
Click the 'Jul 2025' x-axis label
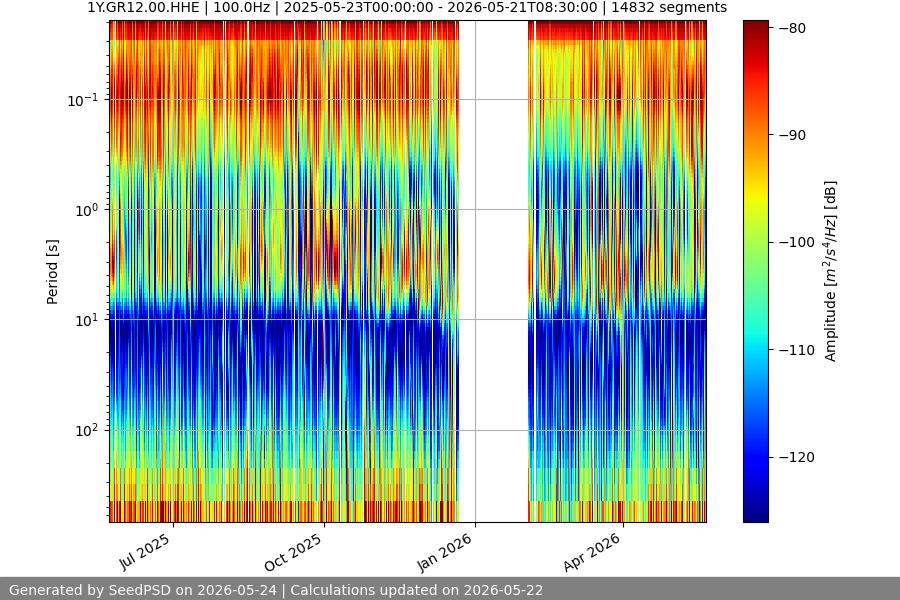tap(145, 552)
